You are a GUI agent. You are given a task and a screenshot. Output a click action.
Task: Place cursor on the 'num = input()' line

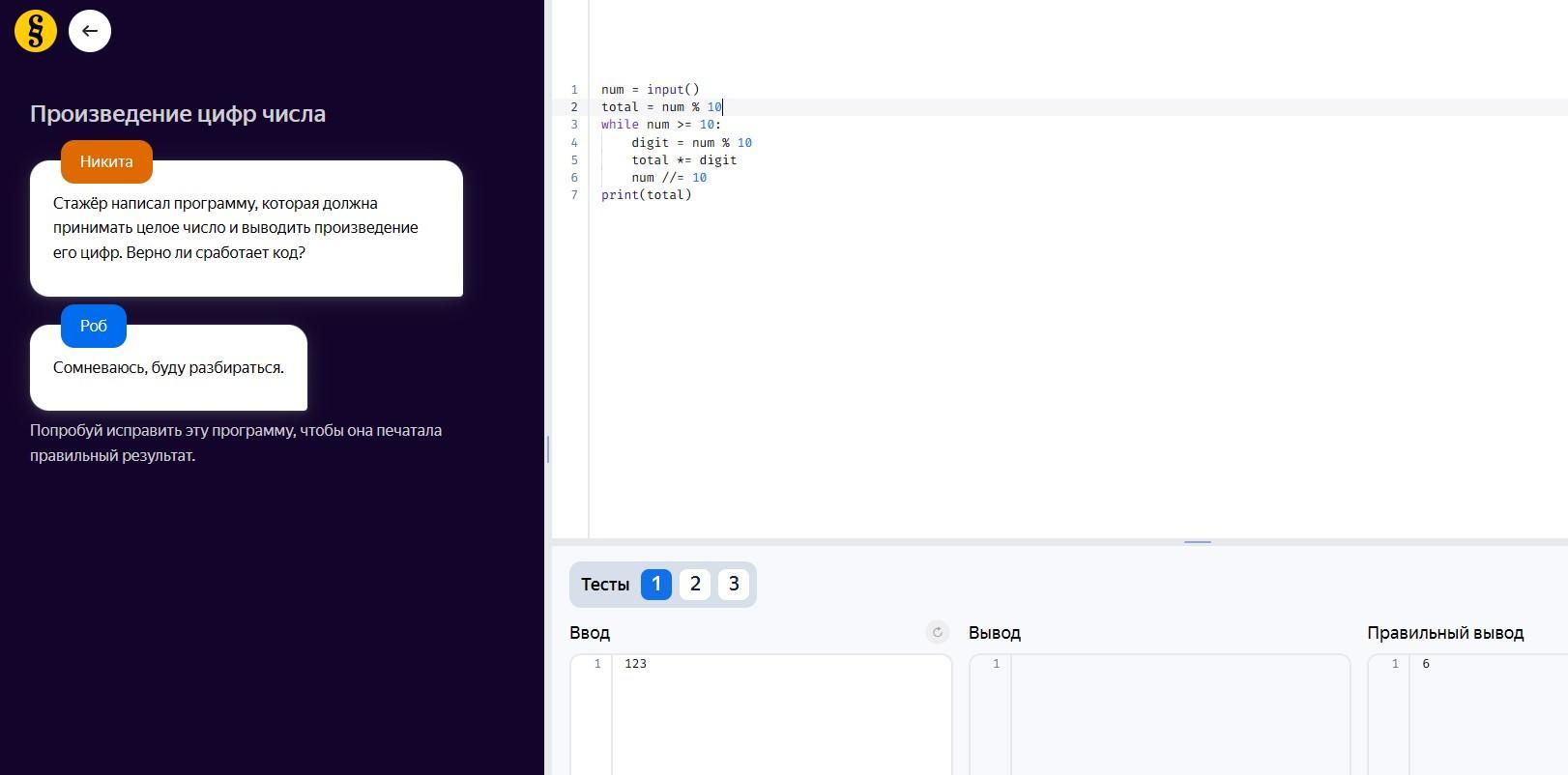click(x=650, y=90)
